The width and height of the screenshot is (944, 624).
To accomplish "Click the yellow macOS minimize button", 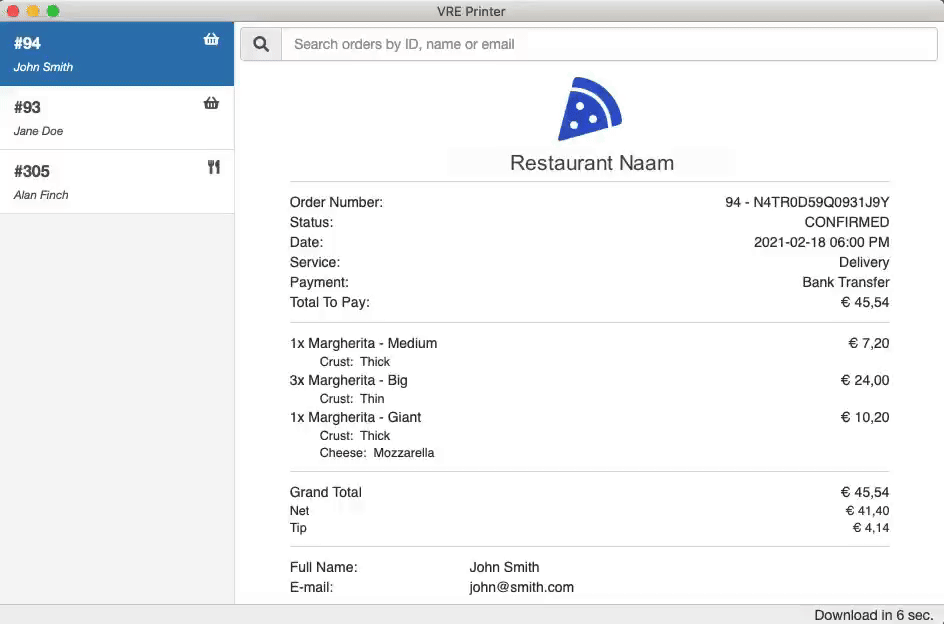I will tap(33, 11).
